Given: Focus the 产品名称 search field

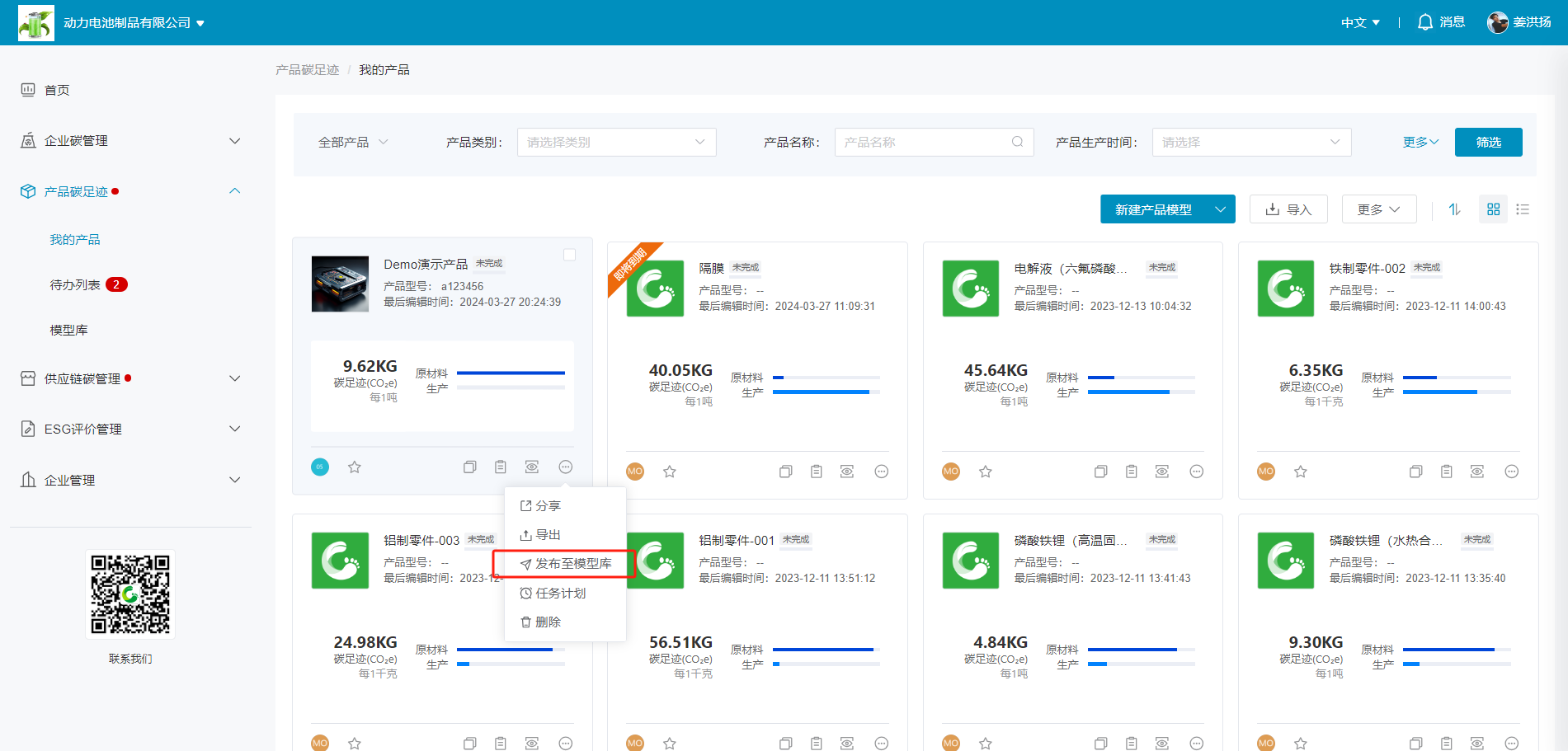Looking at the screenshot, I should click(x=924, y=142).
